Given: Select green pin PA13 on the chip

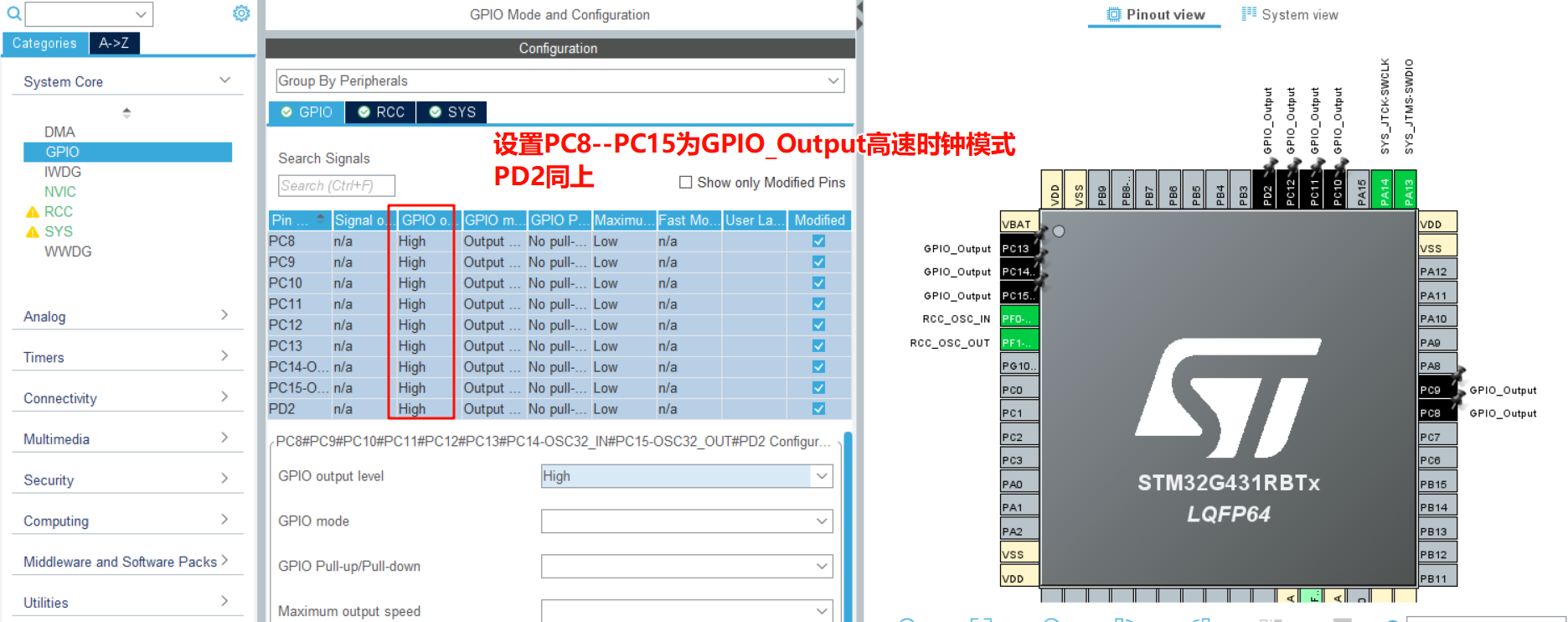Looking at the screenshot, I should coord(1408,189).
